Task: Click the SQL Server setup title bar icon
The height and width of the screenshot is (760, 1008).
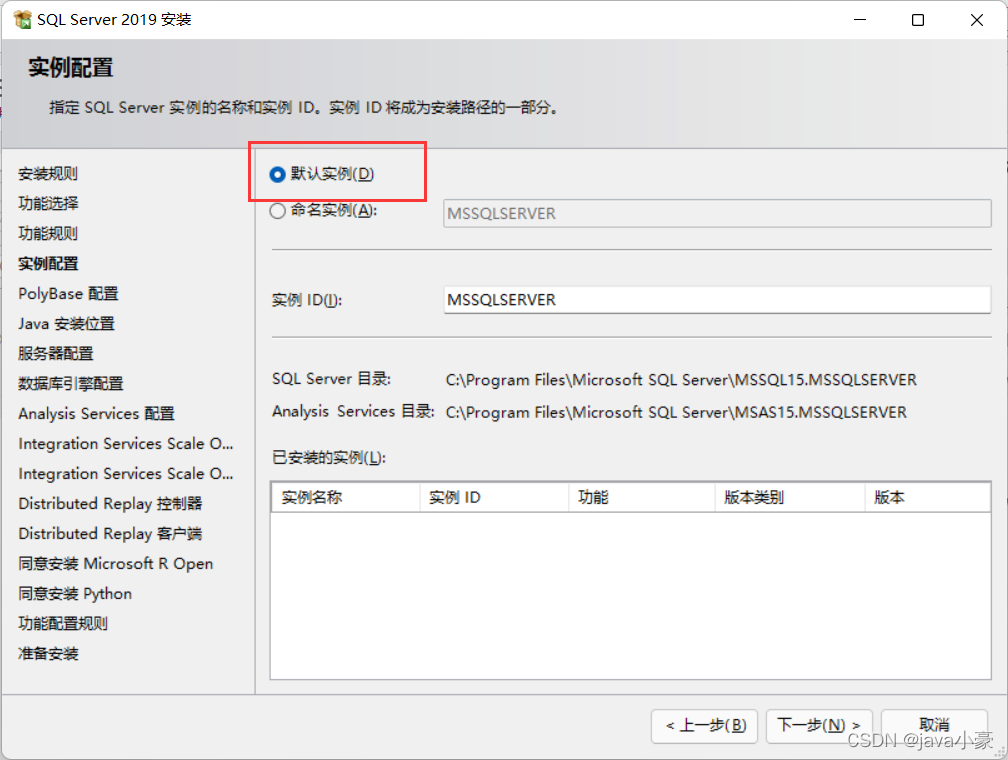Action: pos(22,19)
